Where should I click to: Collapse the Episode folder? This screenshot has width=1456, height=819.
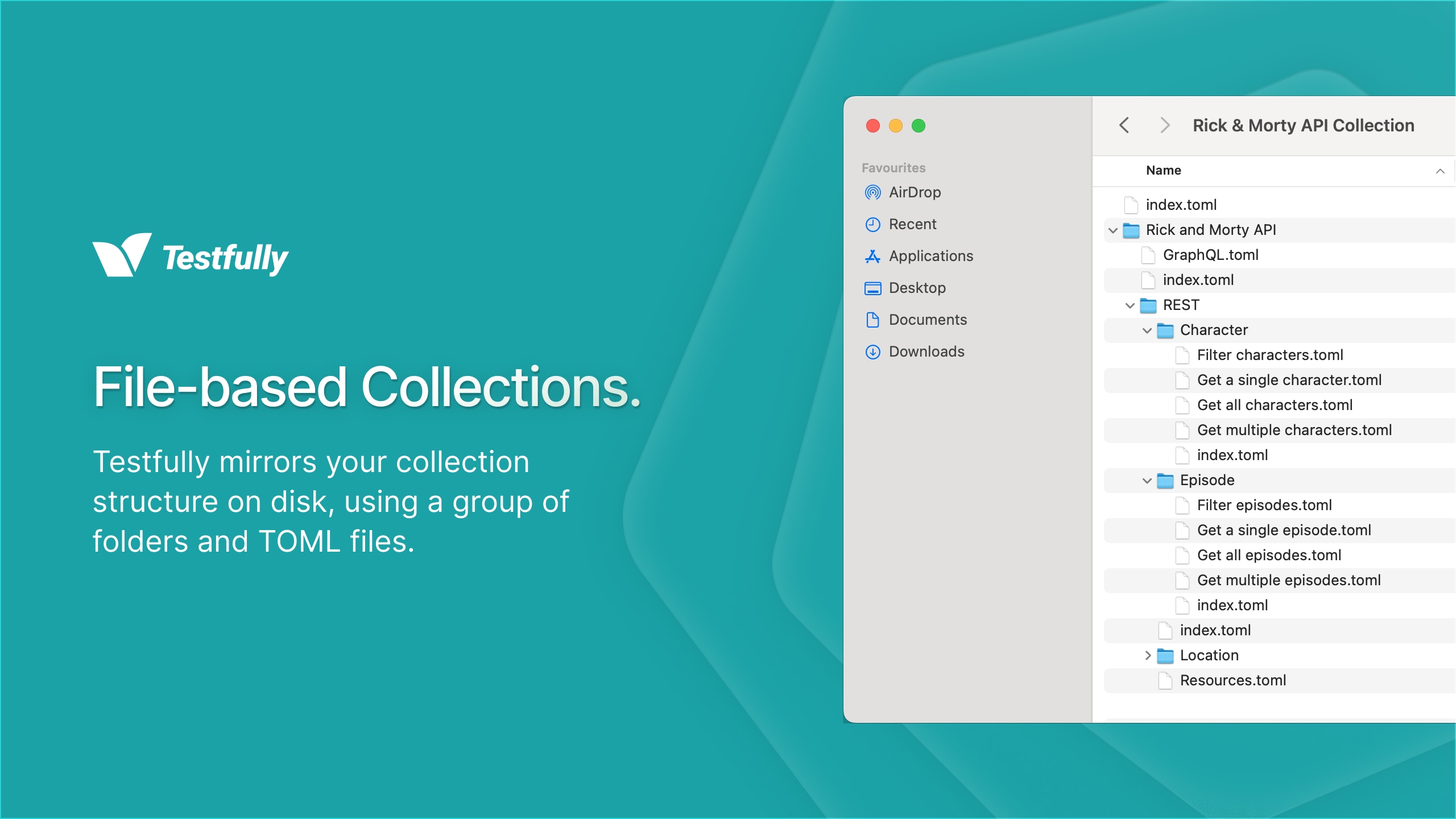coord(1147,480)
